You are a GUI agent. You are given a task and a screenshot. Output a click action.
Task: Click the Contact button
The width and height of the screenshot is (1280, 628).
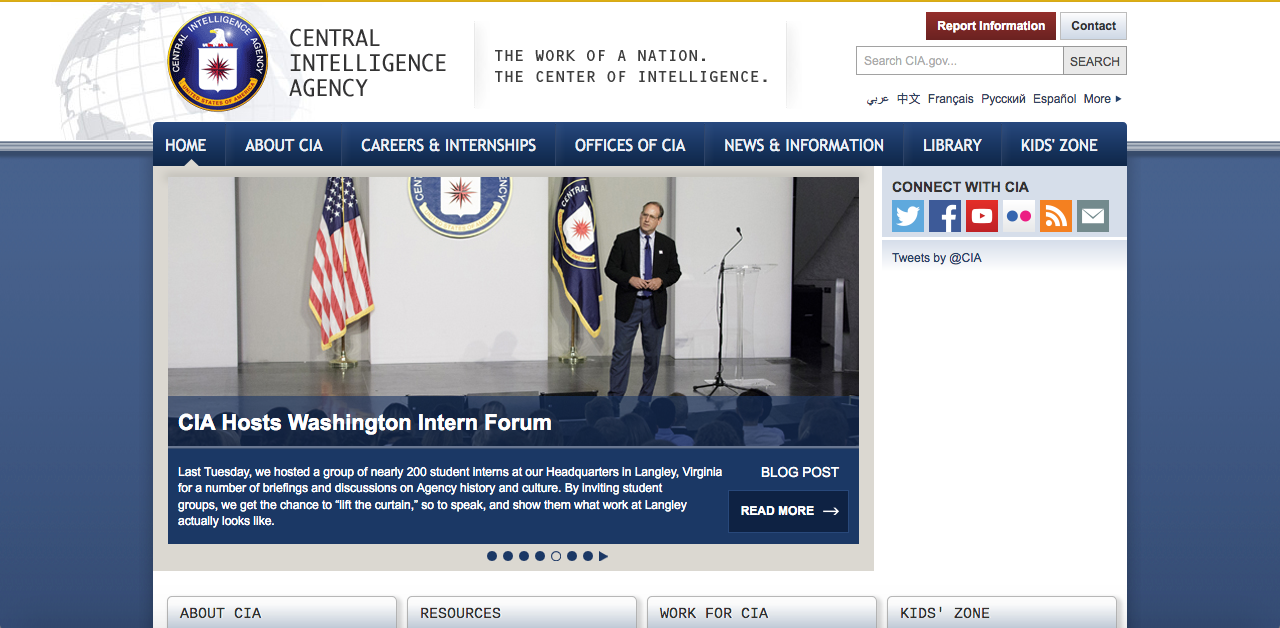click(1094, 26)
